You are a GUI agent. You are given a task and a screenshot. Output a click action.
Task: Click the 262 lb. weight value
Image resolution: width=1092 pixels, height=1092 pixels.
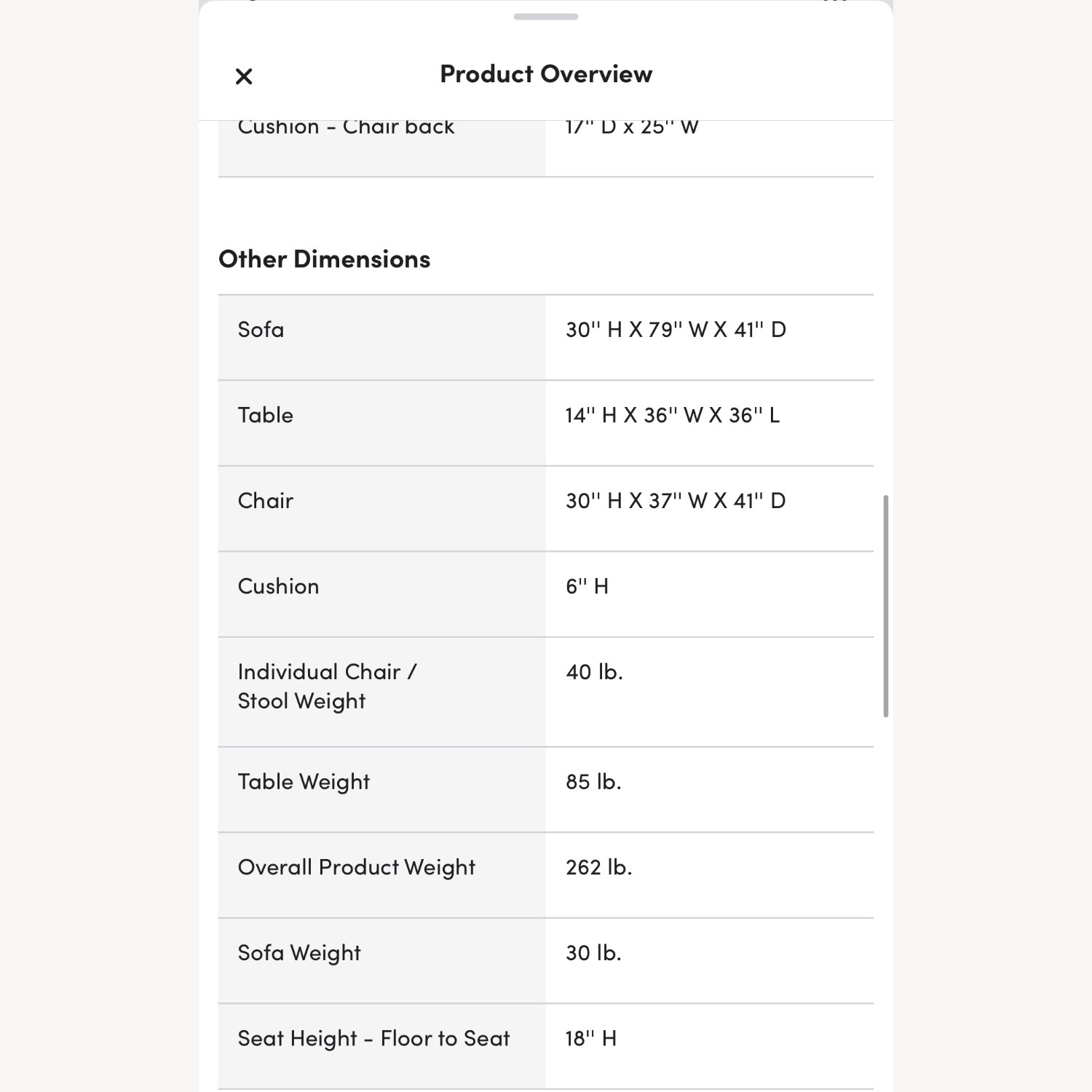(598, 867)
